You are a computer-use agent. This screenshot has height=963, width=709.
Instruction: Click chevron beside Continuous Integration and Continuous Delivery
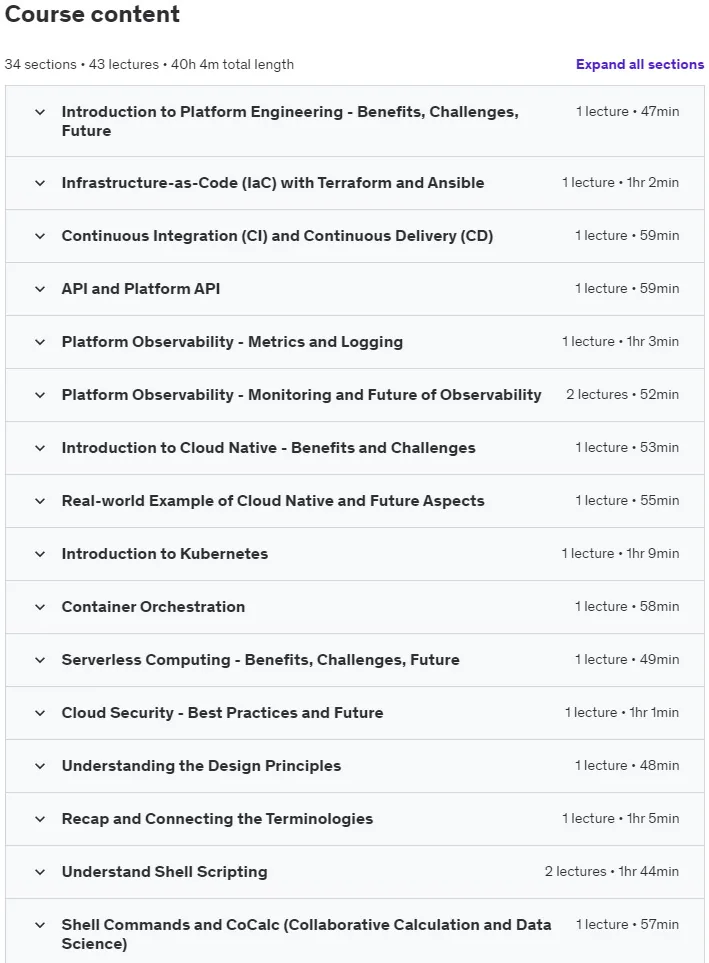coord(40,236)
